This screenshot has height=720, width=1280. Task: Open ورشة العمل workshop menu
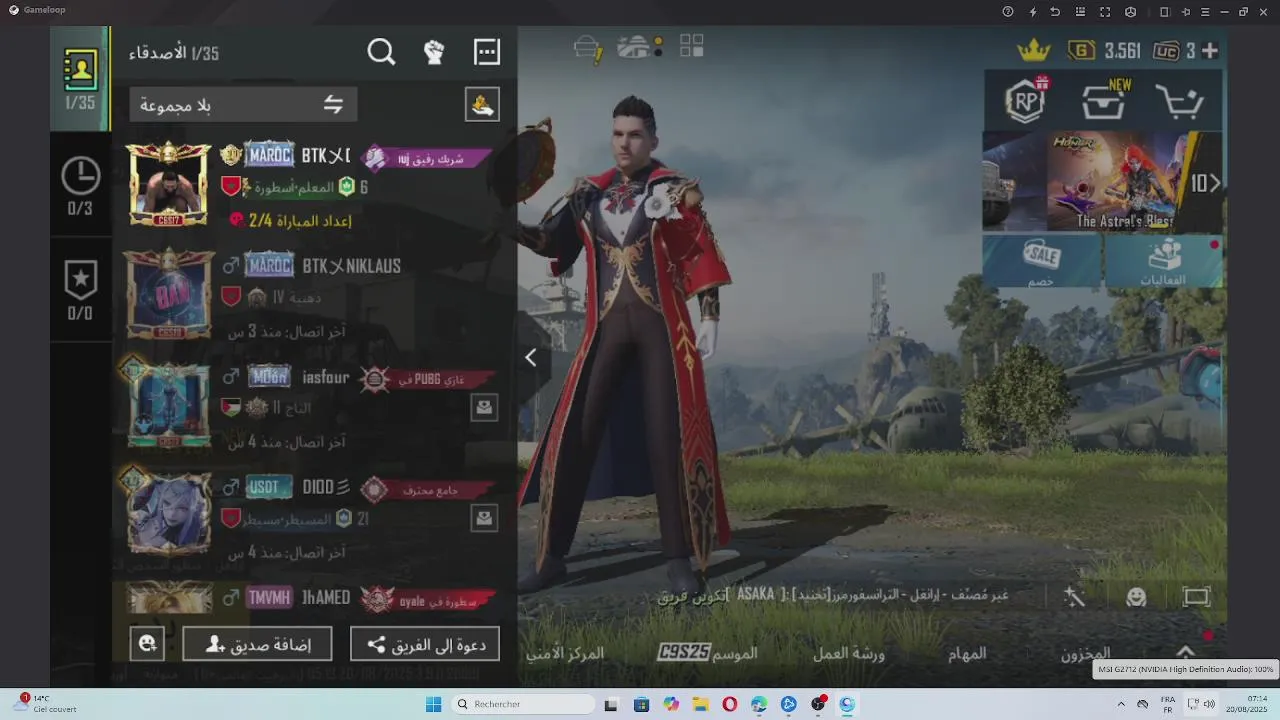point(849,653)
